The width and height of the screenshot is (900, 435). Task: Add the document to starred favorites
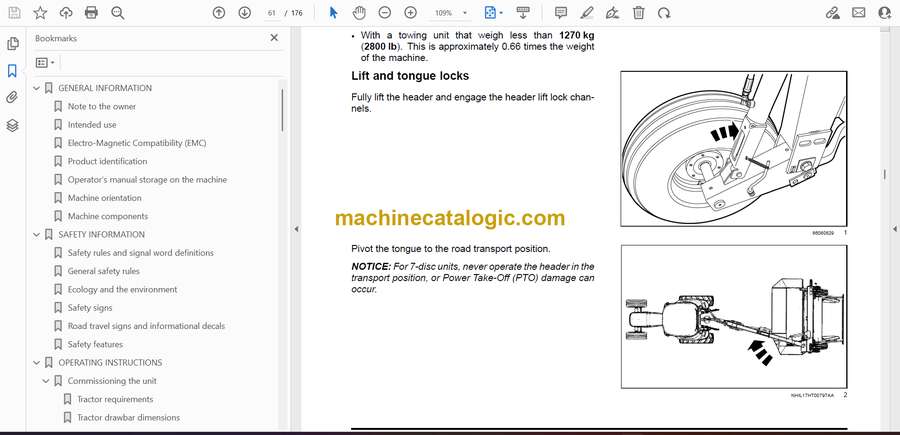point(40,13)
